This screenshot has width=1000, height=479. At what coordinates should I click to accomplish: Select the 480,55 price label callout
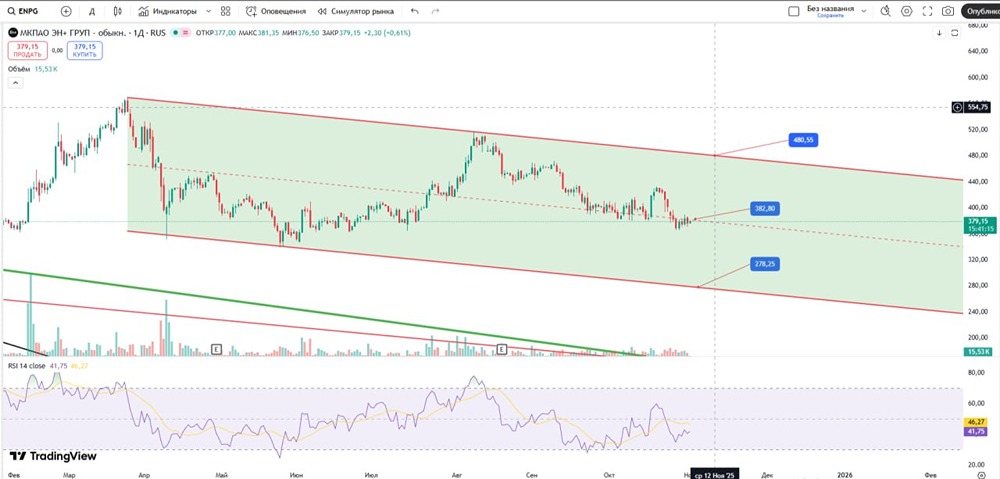803,140
